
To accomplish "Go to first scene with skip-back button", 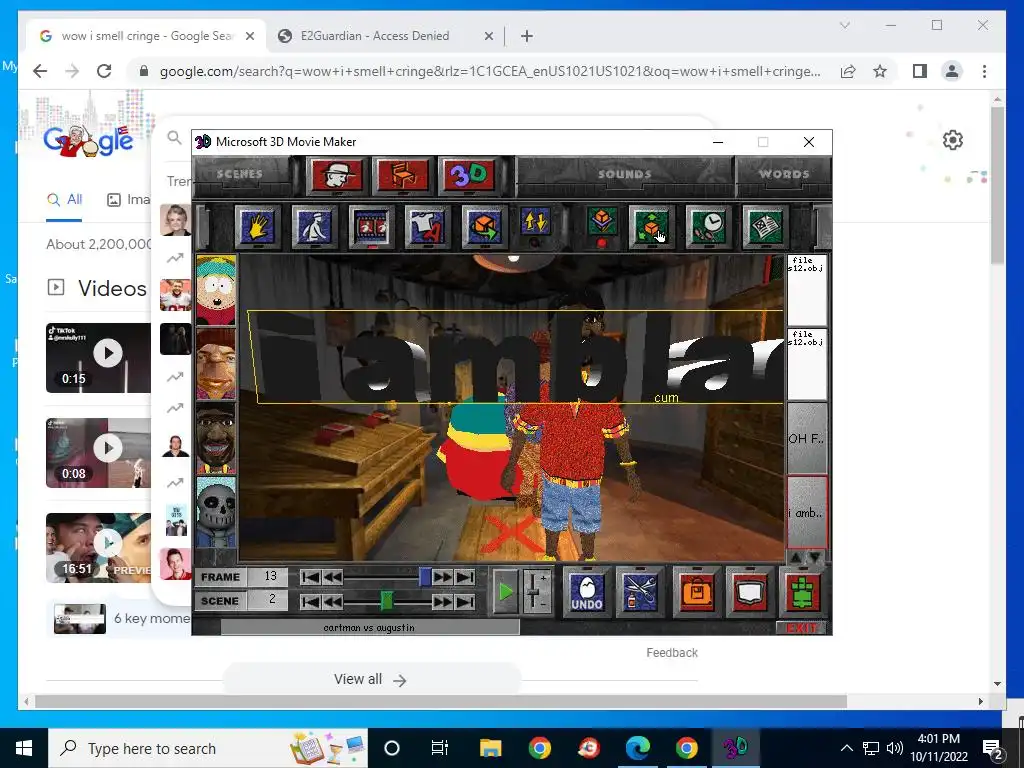I will point(311,601).
